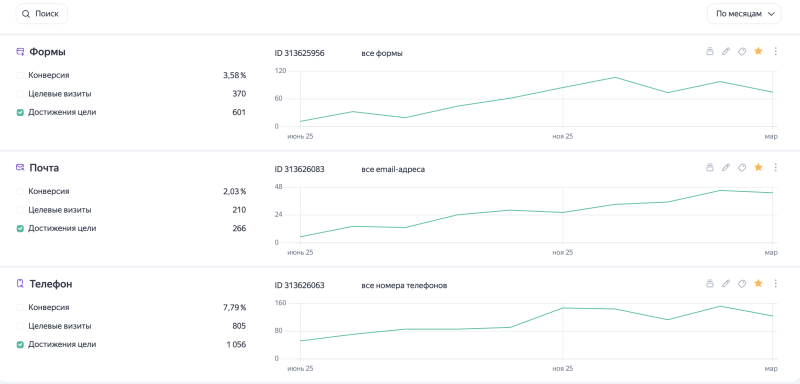Click the tag icon for Формы goal
800x384 pixels.
point(742,51)
